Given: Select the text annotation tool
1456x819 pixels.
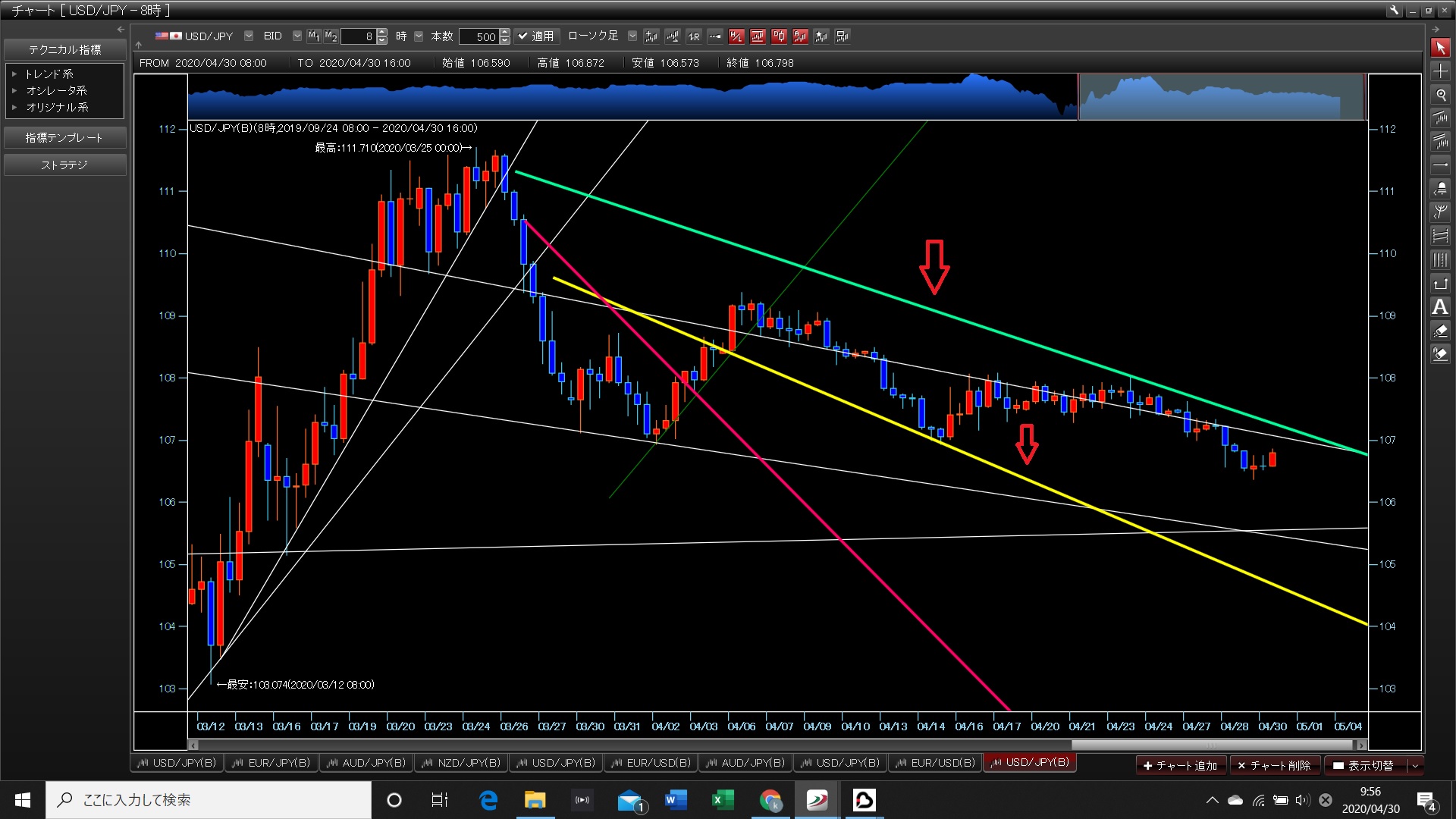Looking at the screenshot, I should click(1440, 307).
